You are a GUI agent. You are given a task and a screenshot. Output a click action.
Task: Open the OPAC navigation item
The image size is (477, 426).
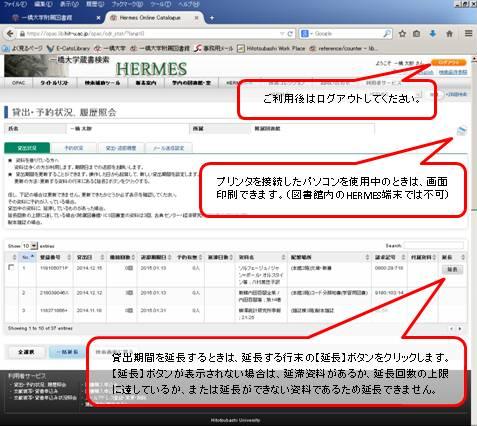[18, 83]
